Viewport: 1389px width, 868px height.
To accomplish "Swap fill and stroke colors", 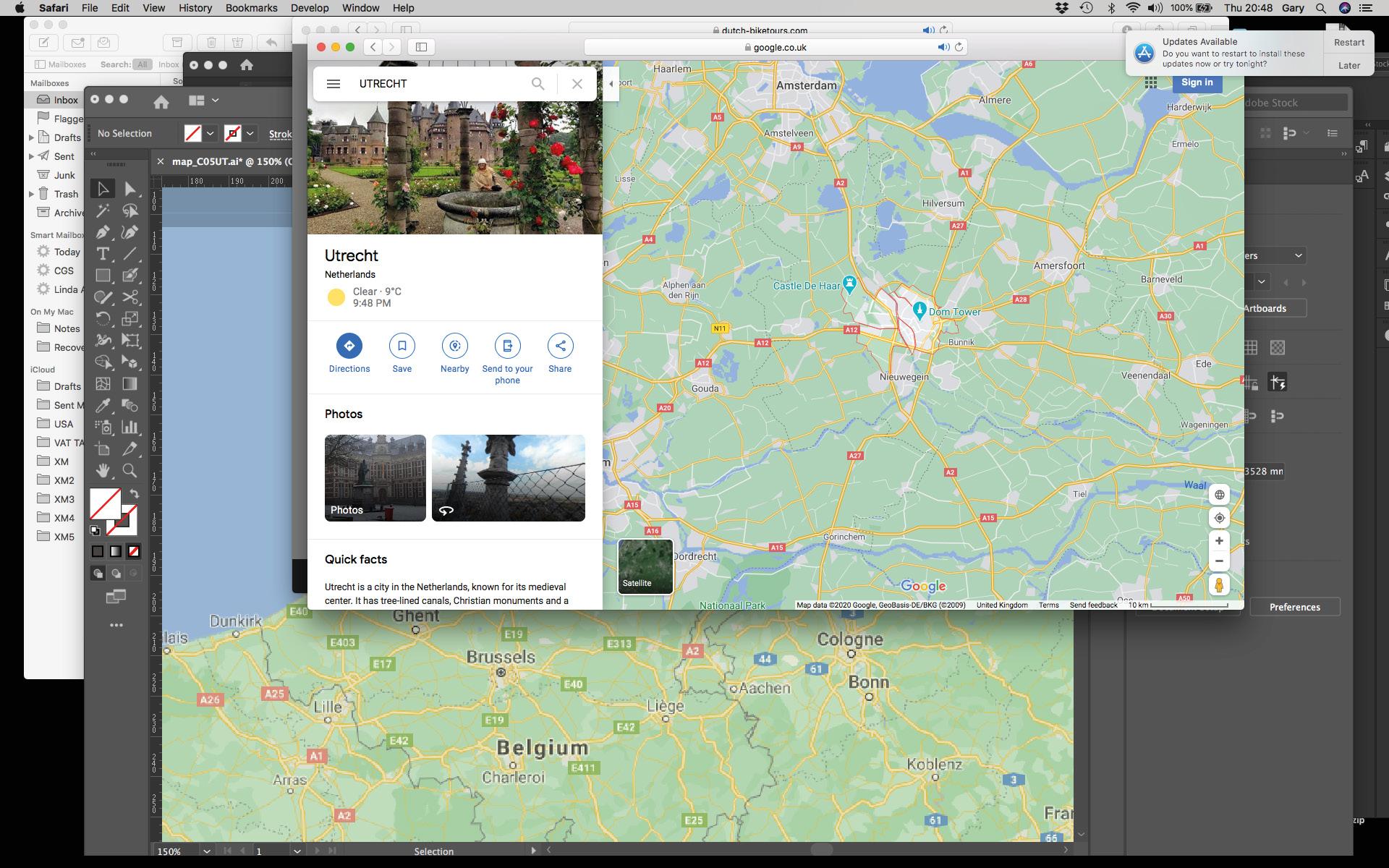I will pyautogui.click(x=134, y=494).
